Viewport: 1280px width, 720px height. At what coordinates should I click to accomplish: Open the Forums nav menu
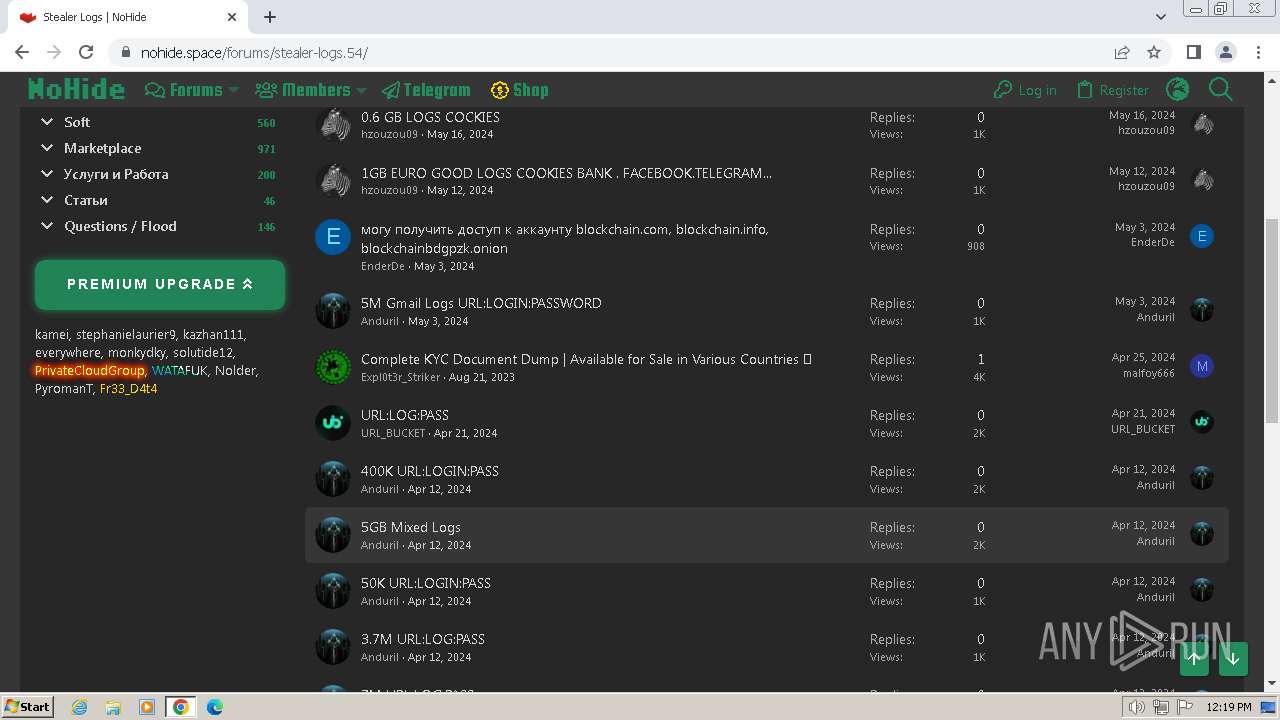click(184, 90)
